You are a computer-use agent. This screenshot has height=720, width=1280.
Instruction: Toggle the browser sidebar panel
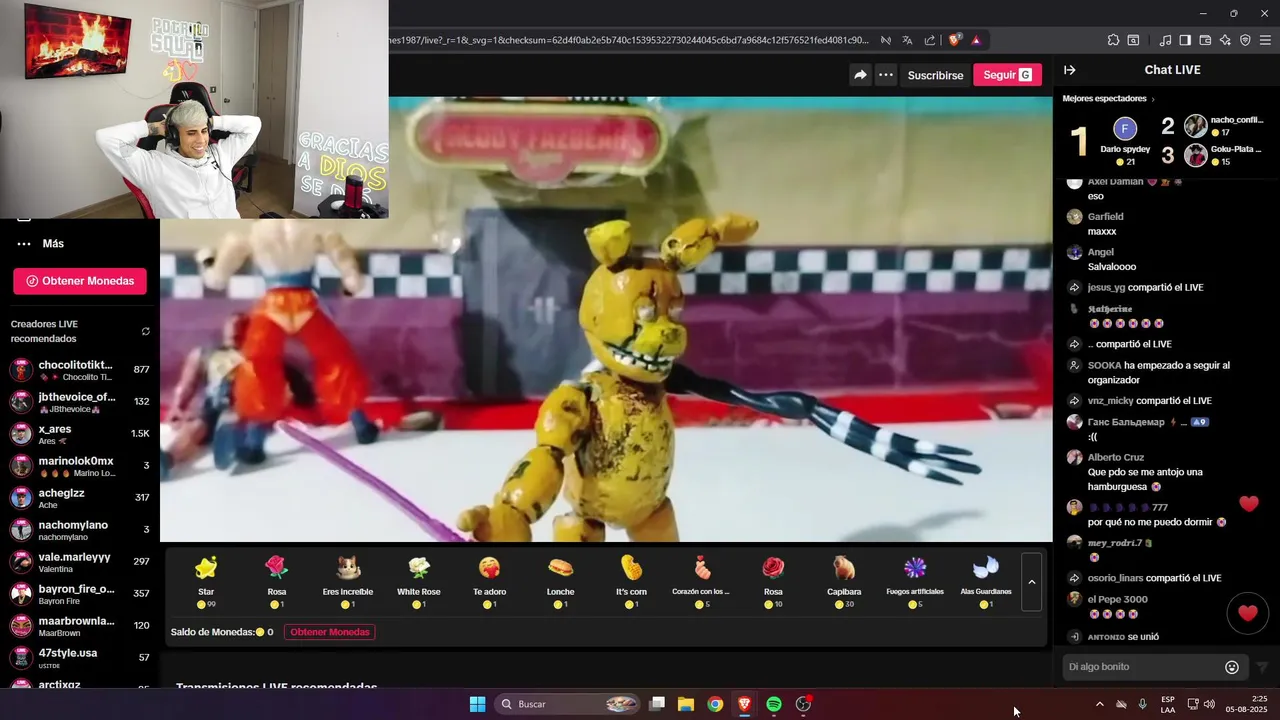pos(1185,40)
